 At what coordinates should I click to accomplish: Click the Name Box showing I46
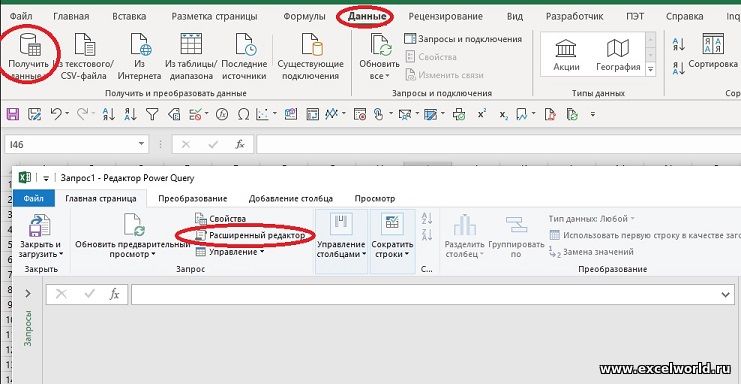point(71,144)
